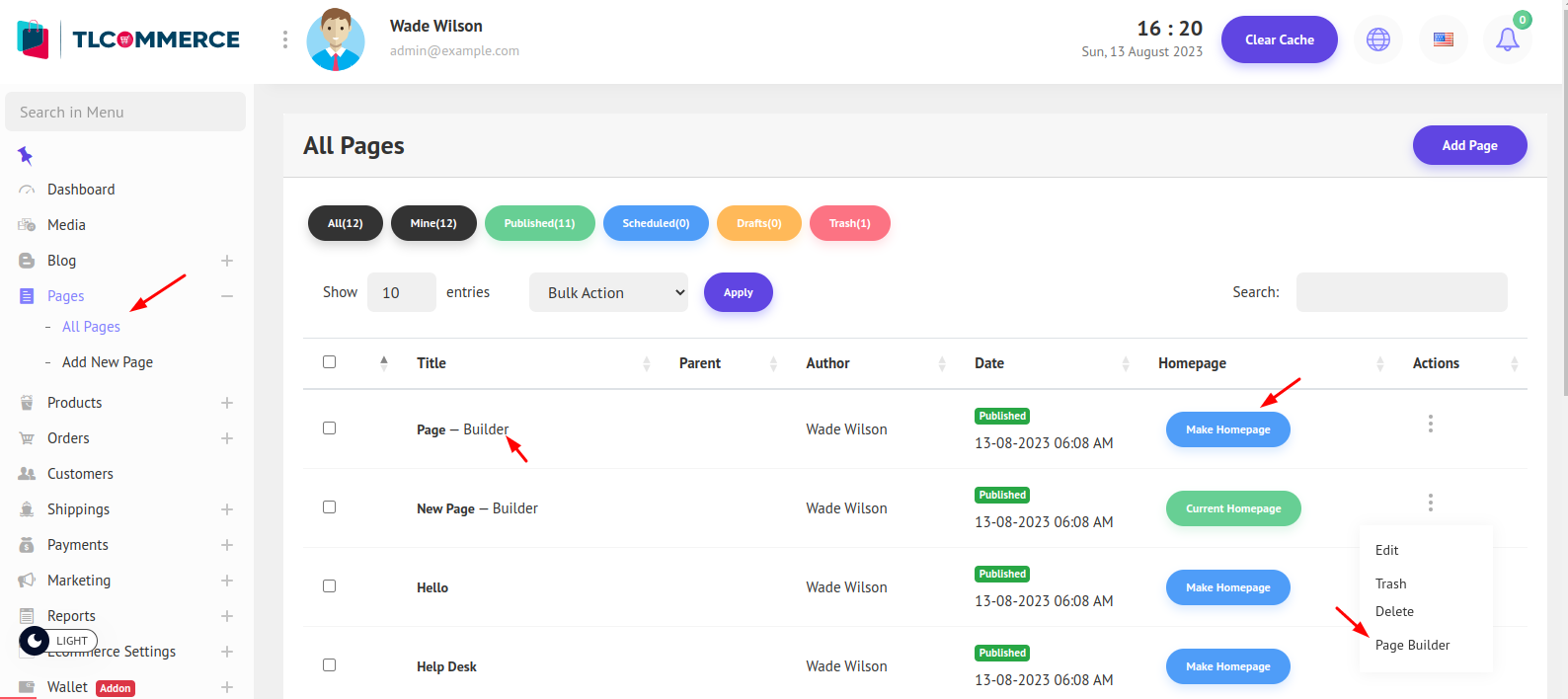Click the Add Page button
Image resolution: width=1568 pixels, height=699 pixels.
click(x=1469, y=145)
